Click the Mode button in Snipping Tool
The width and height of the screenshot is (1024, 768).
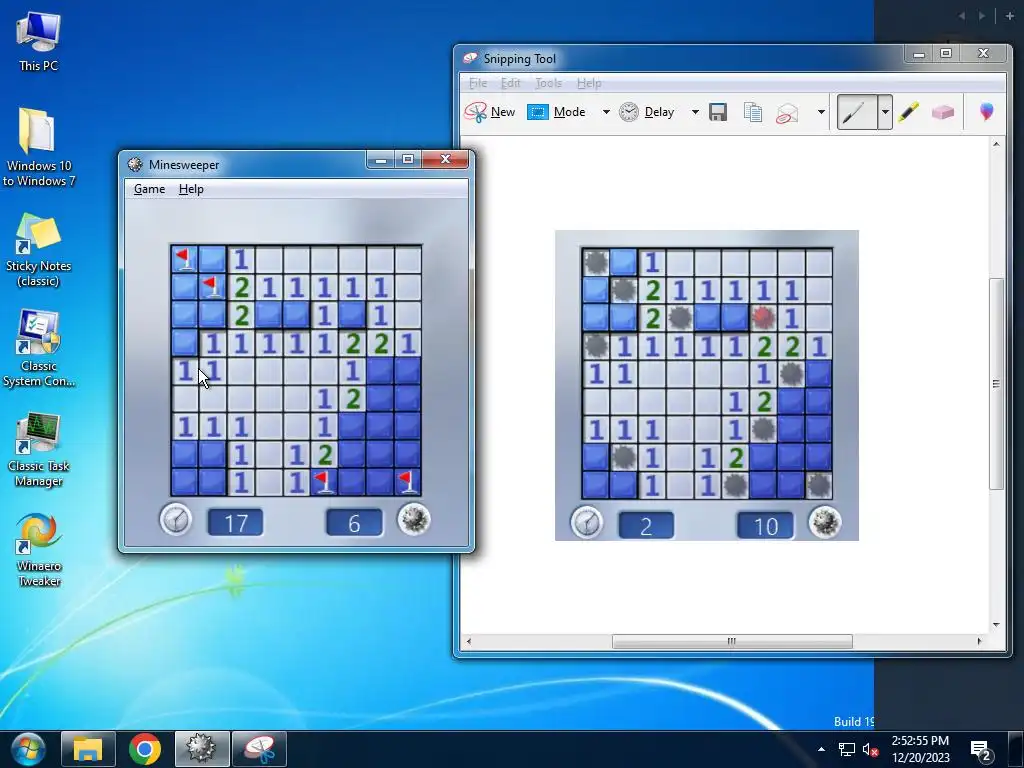[556, 112]
